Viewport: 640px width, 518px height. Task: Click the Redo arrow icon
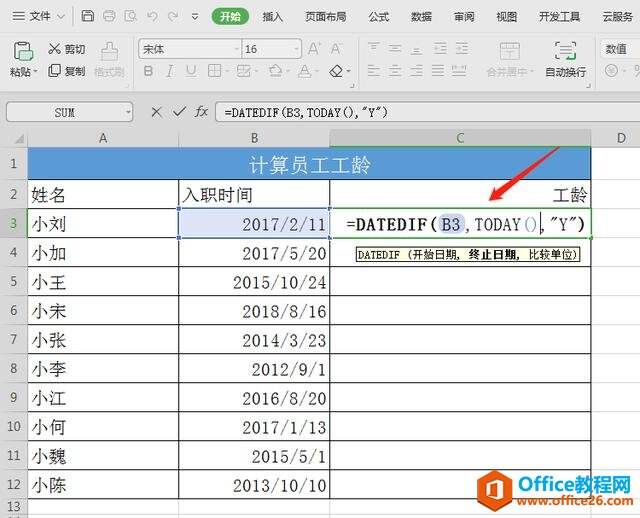click(x=173, y=16)
